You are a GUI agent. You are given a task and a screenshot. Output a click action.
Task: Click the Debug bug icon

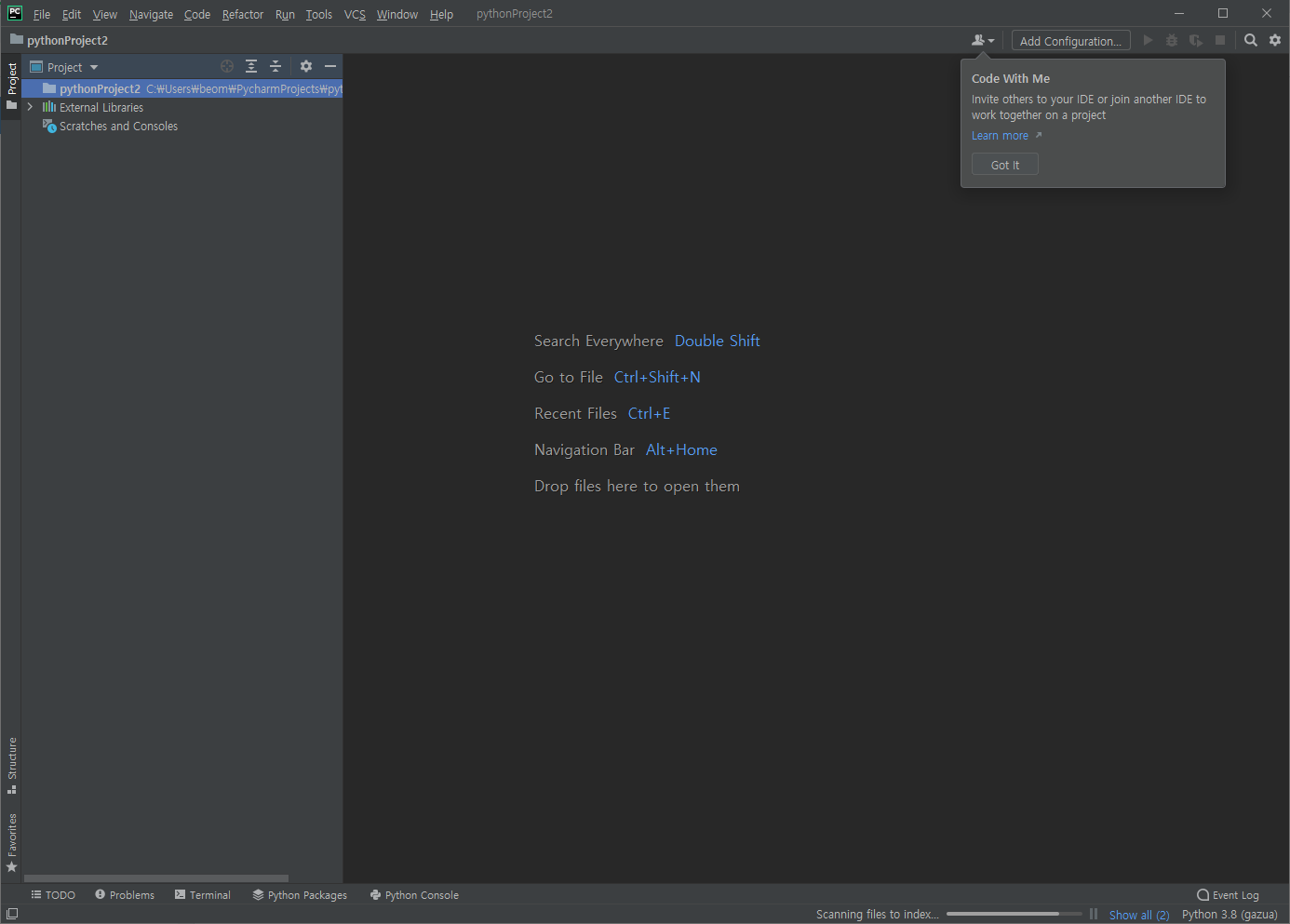click(1172, 40)
